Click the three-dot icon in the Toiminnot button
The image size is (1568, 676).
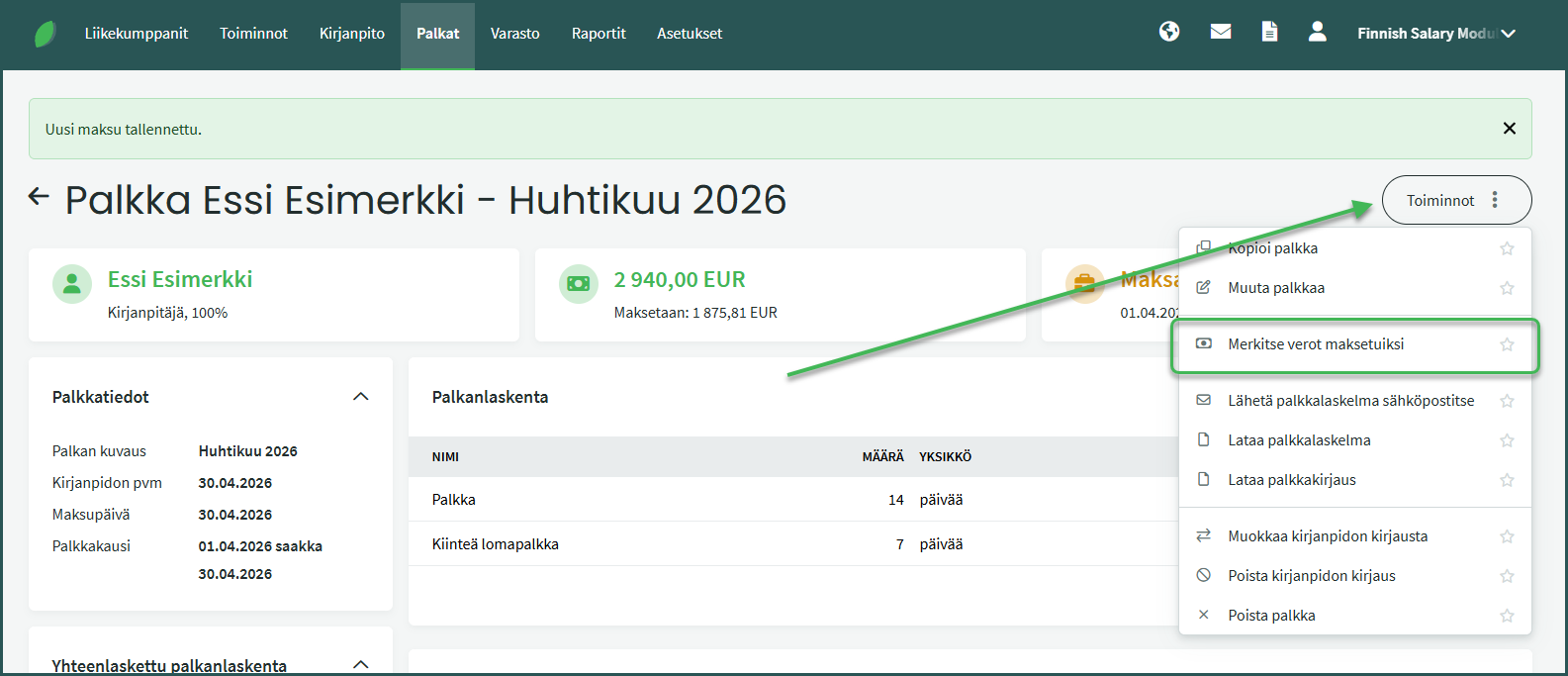pos(1495,200)
